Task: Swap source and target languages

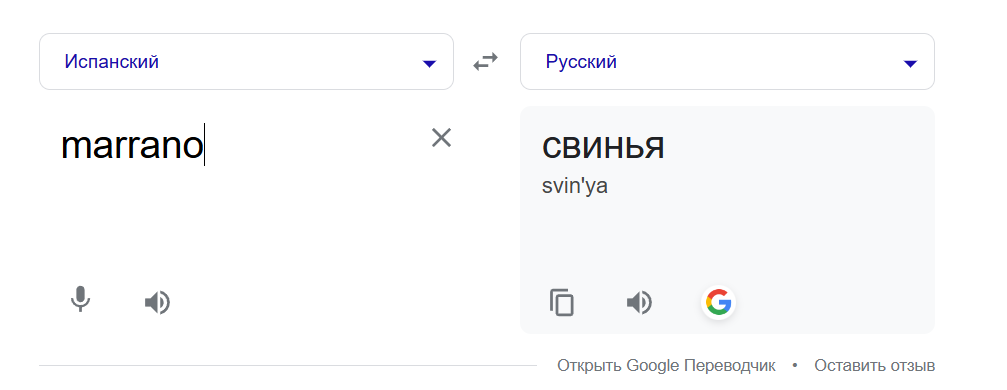Action: pos(486,62)
